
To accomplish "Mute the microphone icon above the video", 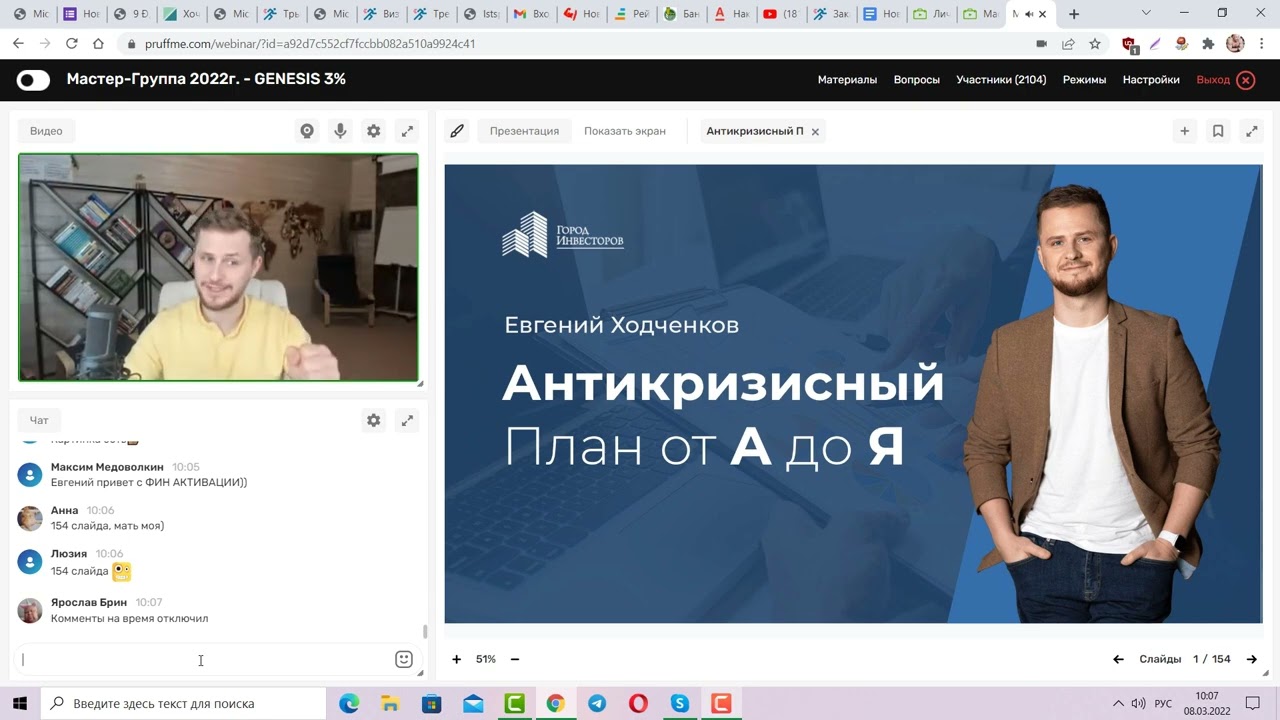I will coord(340,130).
